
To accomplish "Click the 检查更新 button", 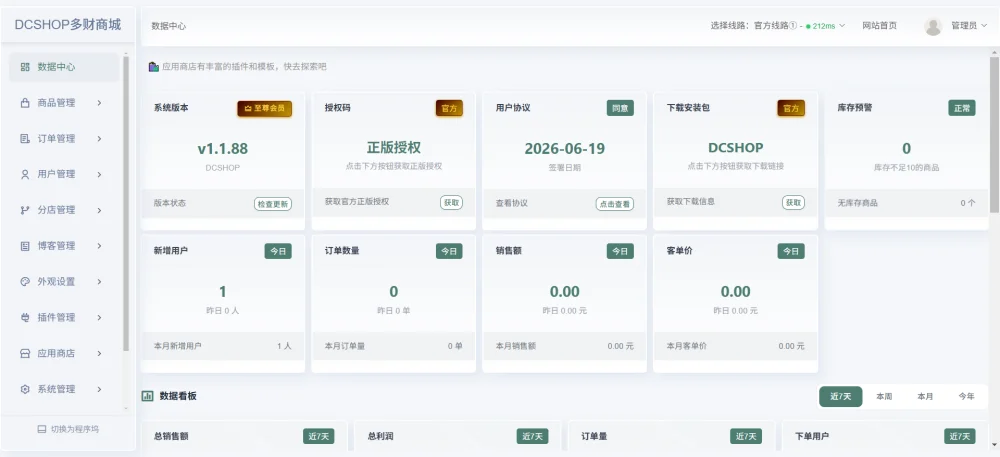I will tap(273, 204).
